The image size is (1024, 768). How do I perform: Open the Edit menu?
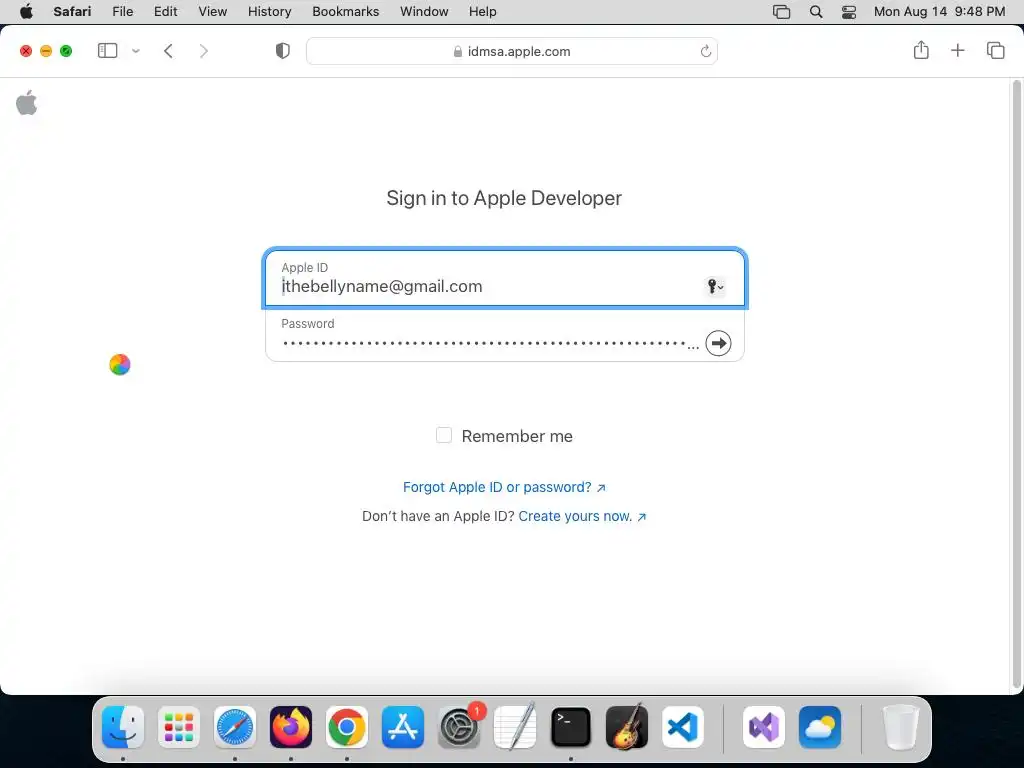click(165, 11)
